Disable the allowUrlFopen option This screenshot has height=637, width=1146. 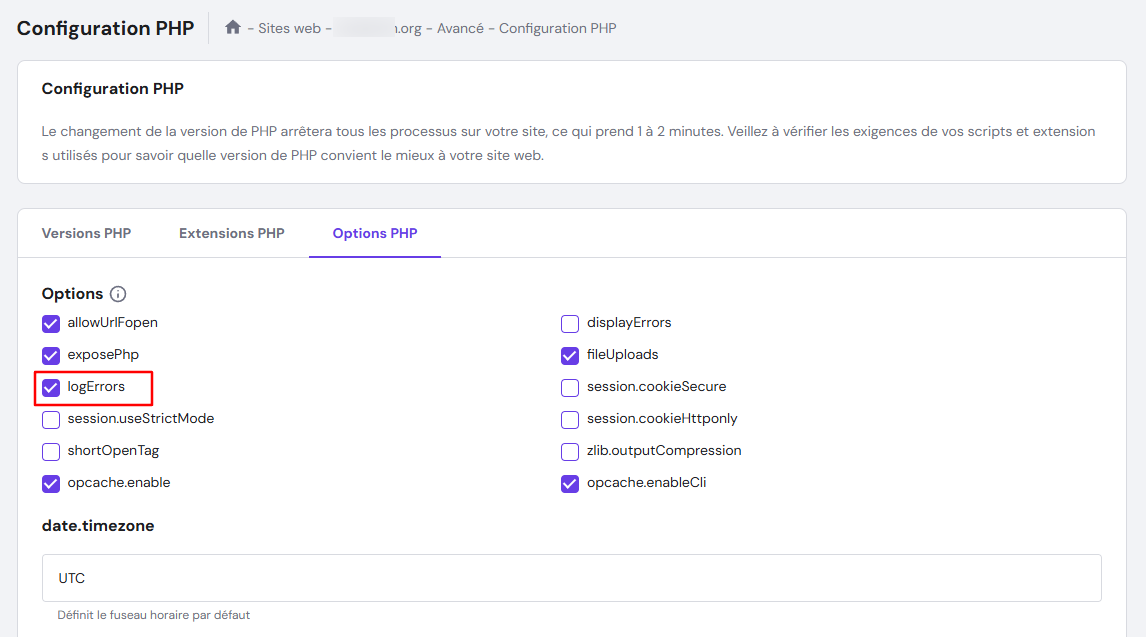pos(51,323)
